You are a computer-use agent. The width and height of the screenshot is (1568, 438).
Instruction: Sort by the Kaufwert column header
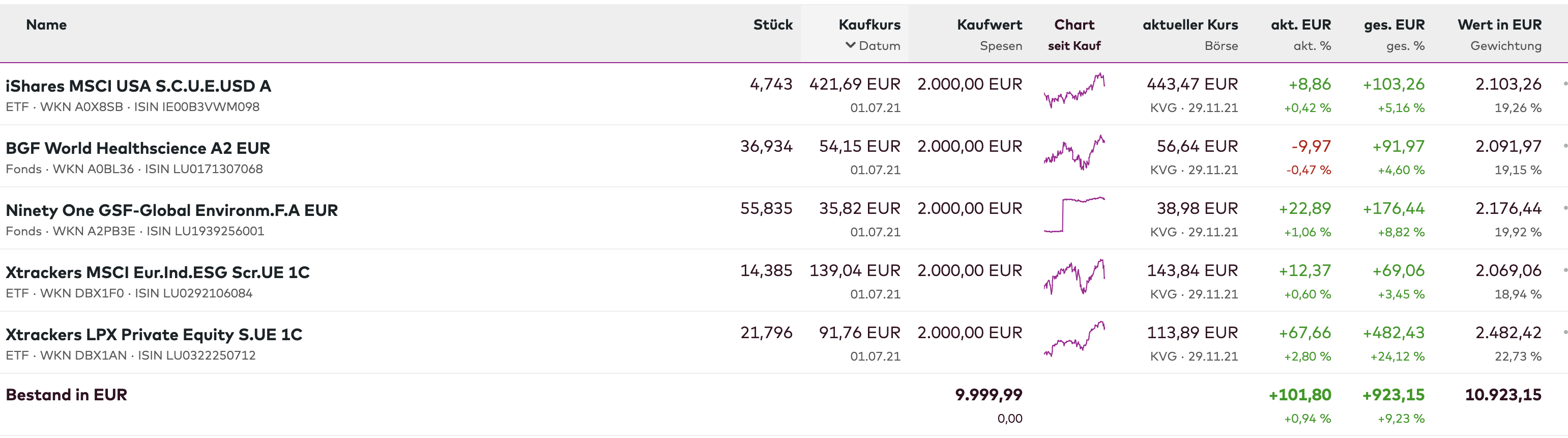tap(989, 25)
